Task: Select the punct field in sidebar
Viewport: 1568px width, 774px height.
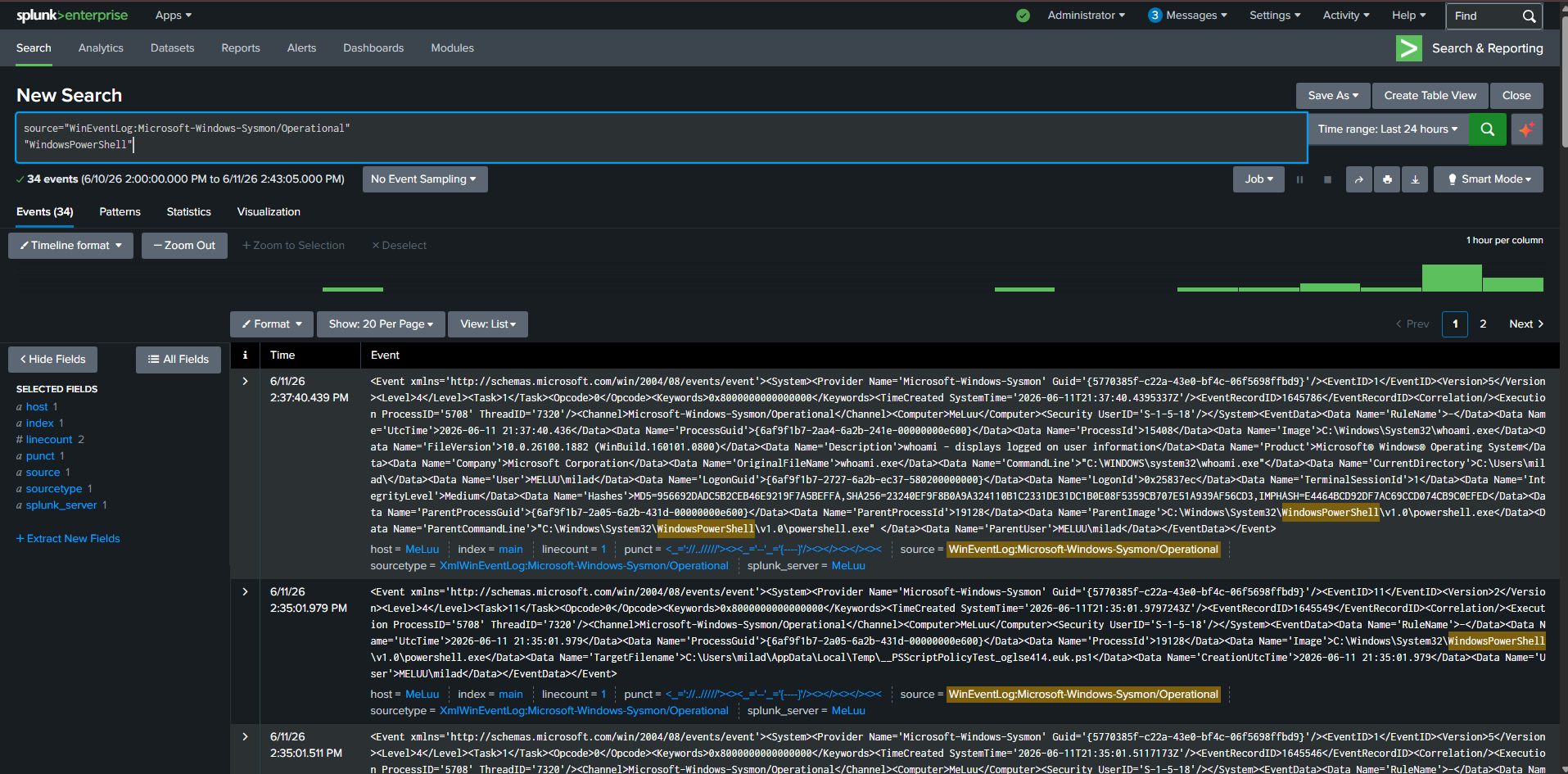Action: point(40,456)
